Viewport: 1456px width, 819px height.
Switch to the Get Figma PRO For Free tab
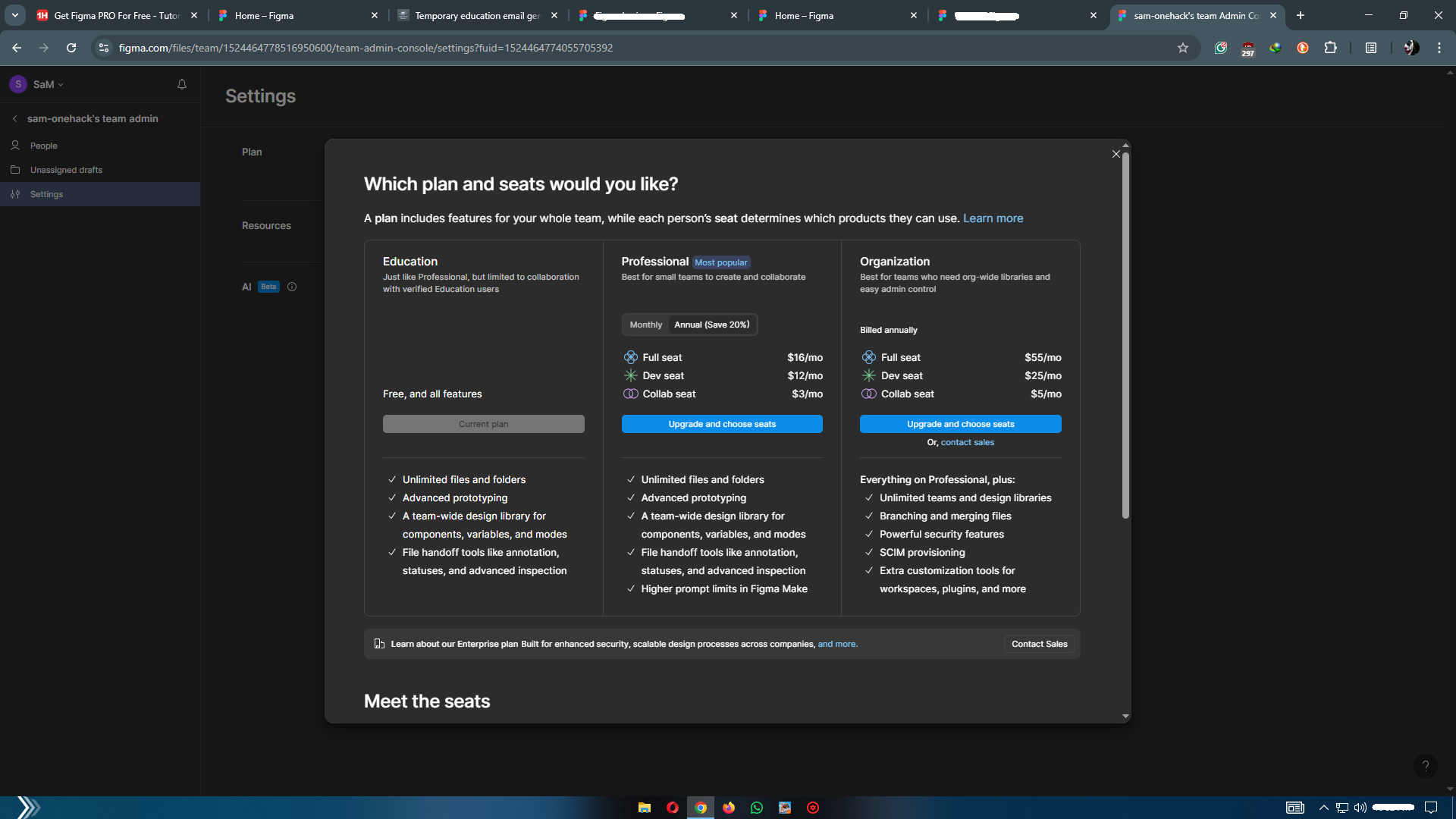117,15
